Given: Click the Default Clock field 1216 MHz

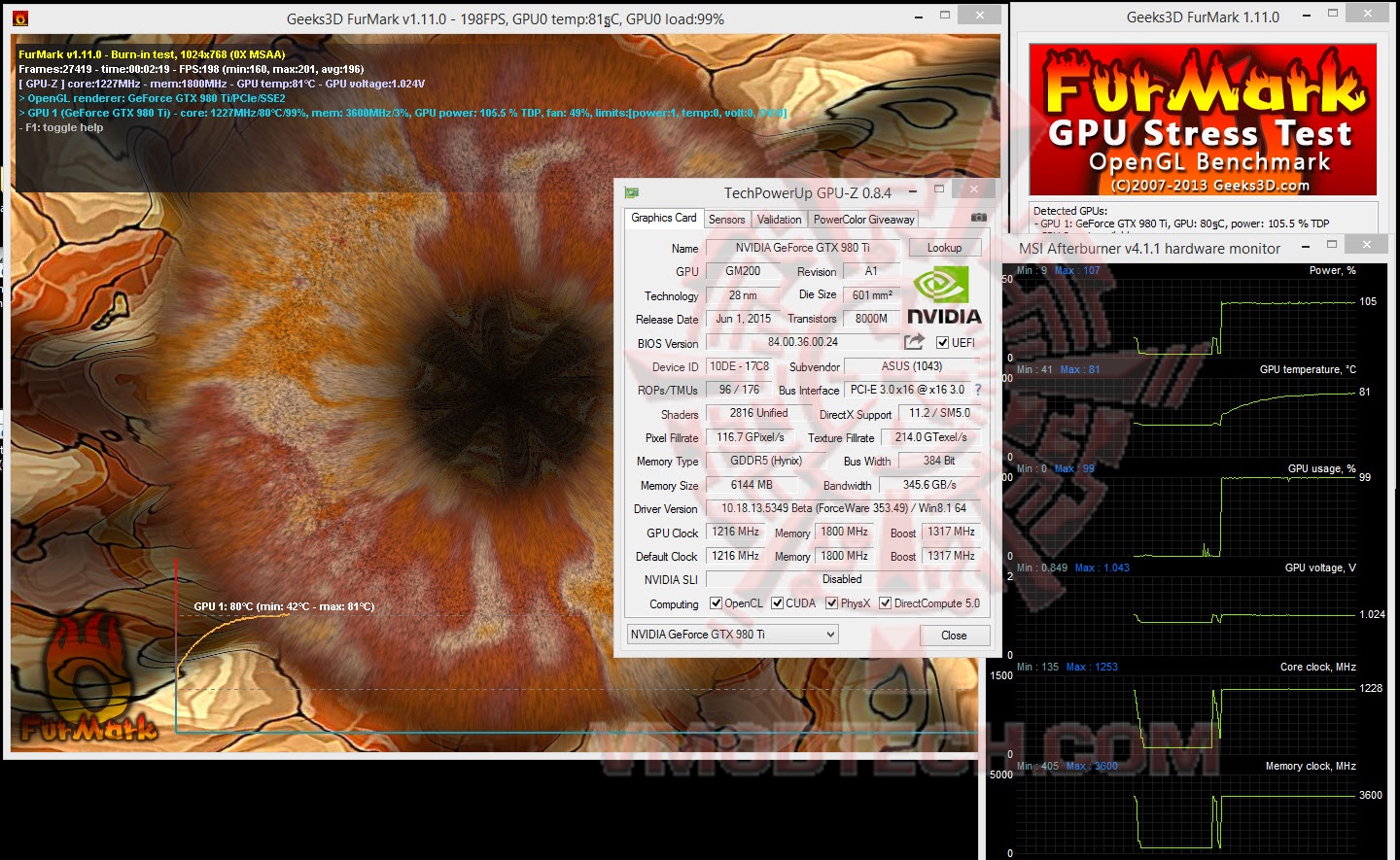Looking at the screenshot, I should coord(736,556).
